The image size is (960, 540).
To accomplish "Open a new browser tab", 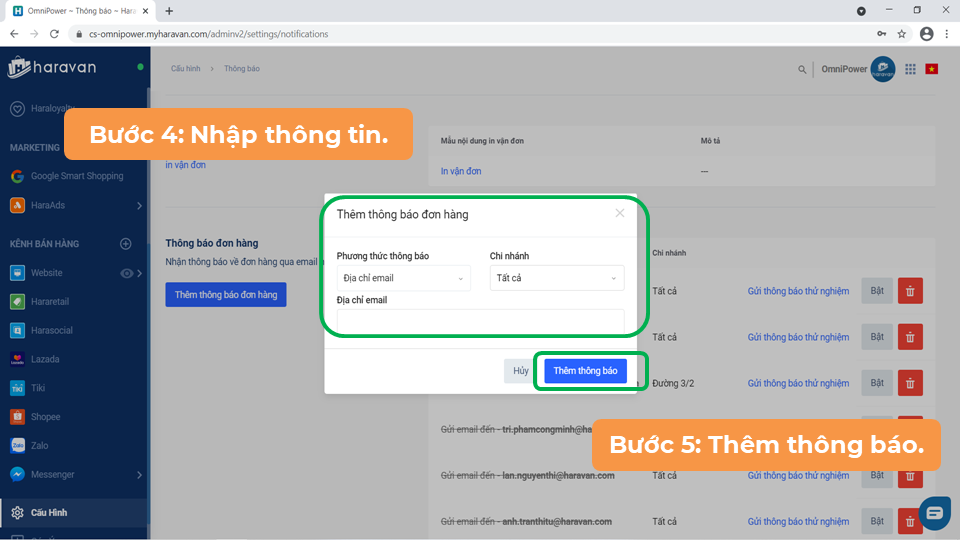I will point(169,11).
